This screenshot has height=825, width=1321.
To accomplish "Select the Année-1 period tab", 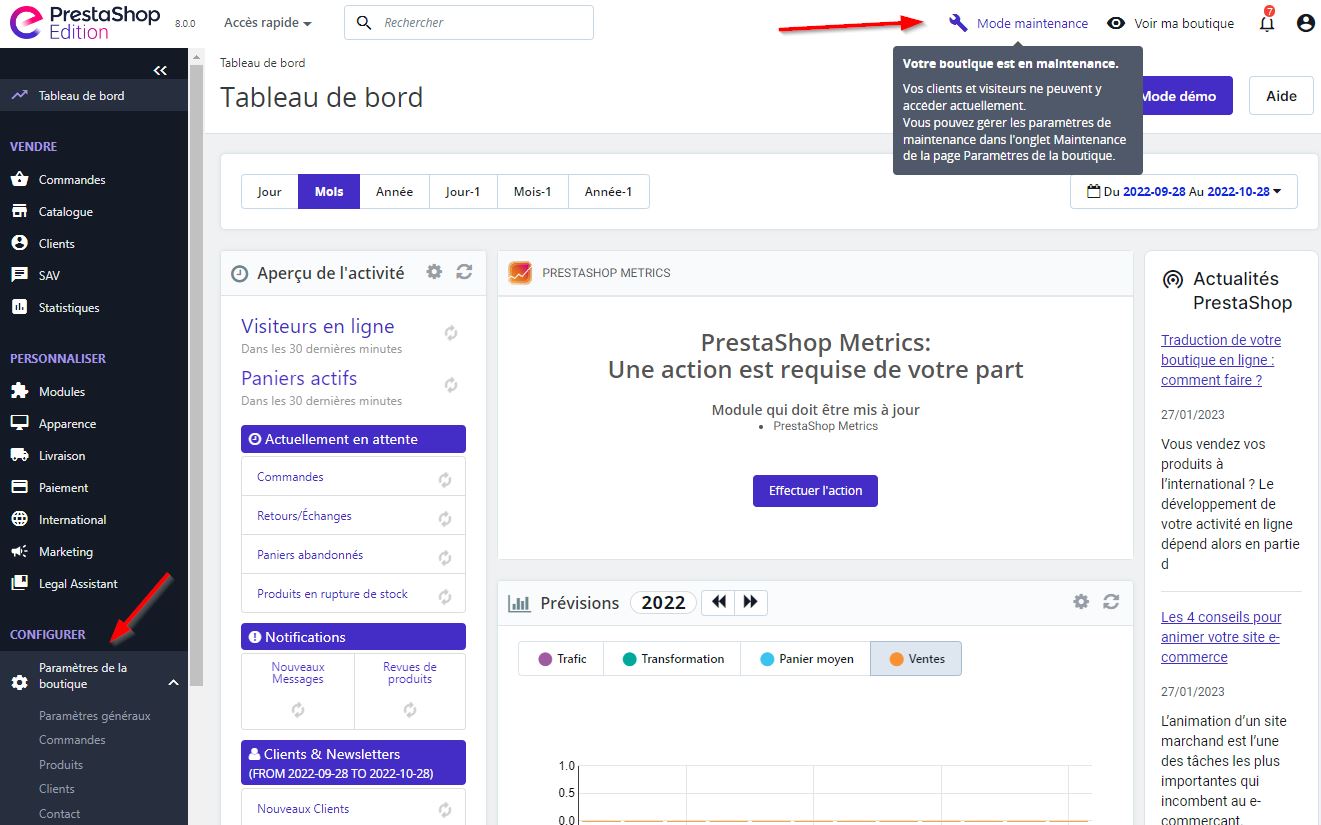I will 609,192.
